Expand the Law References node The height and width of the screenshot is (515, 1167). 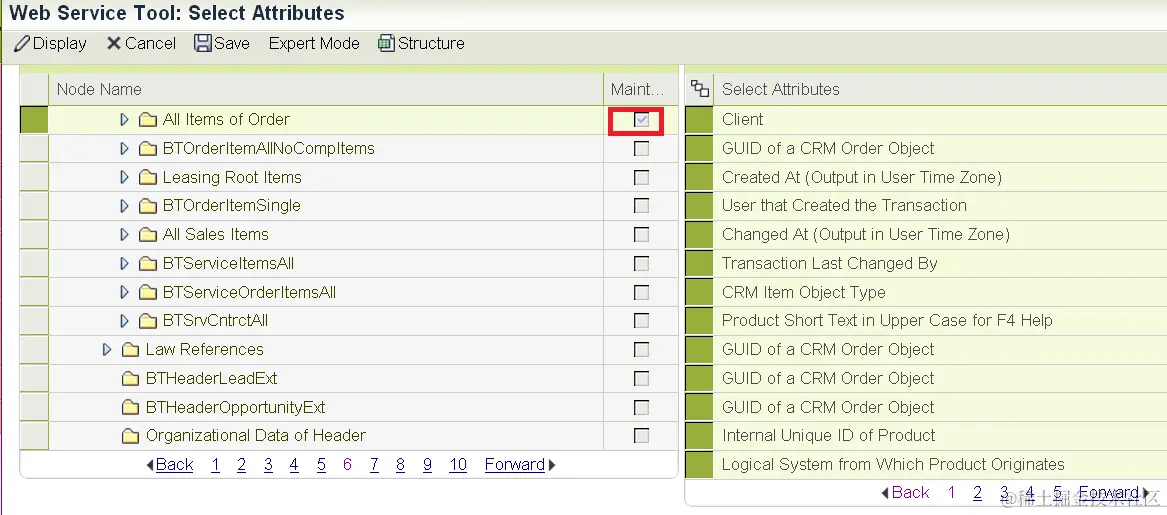[x=107, y=350]
